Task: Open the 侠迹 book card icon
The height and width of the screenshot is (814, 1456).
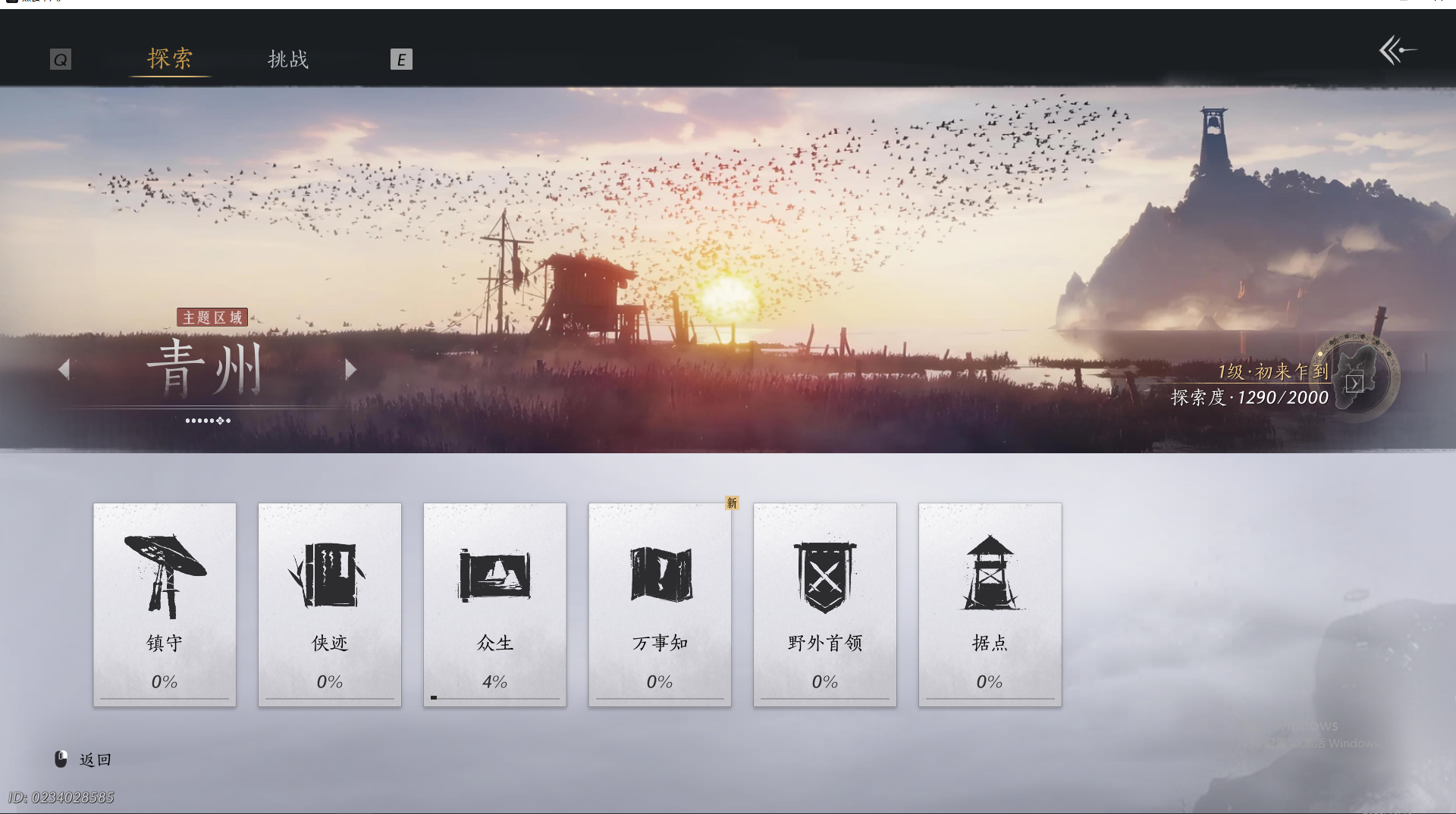Action: [x=328, y=574]
